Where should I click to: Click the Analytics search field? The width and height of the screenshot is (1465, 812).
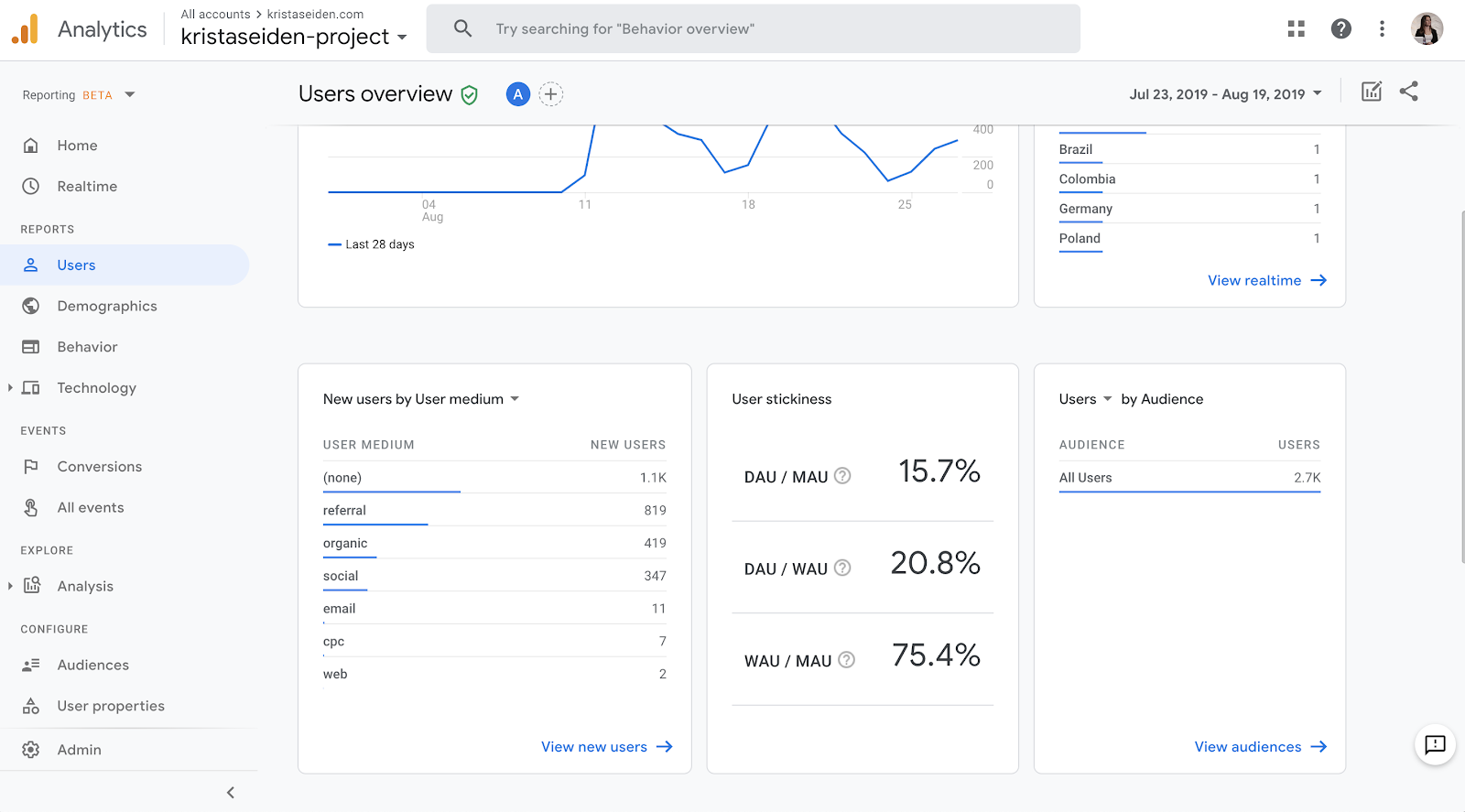pos(753,29)
